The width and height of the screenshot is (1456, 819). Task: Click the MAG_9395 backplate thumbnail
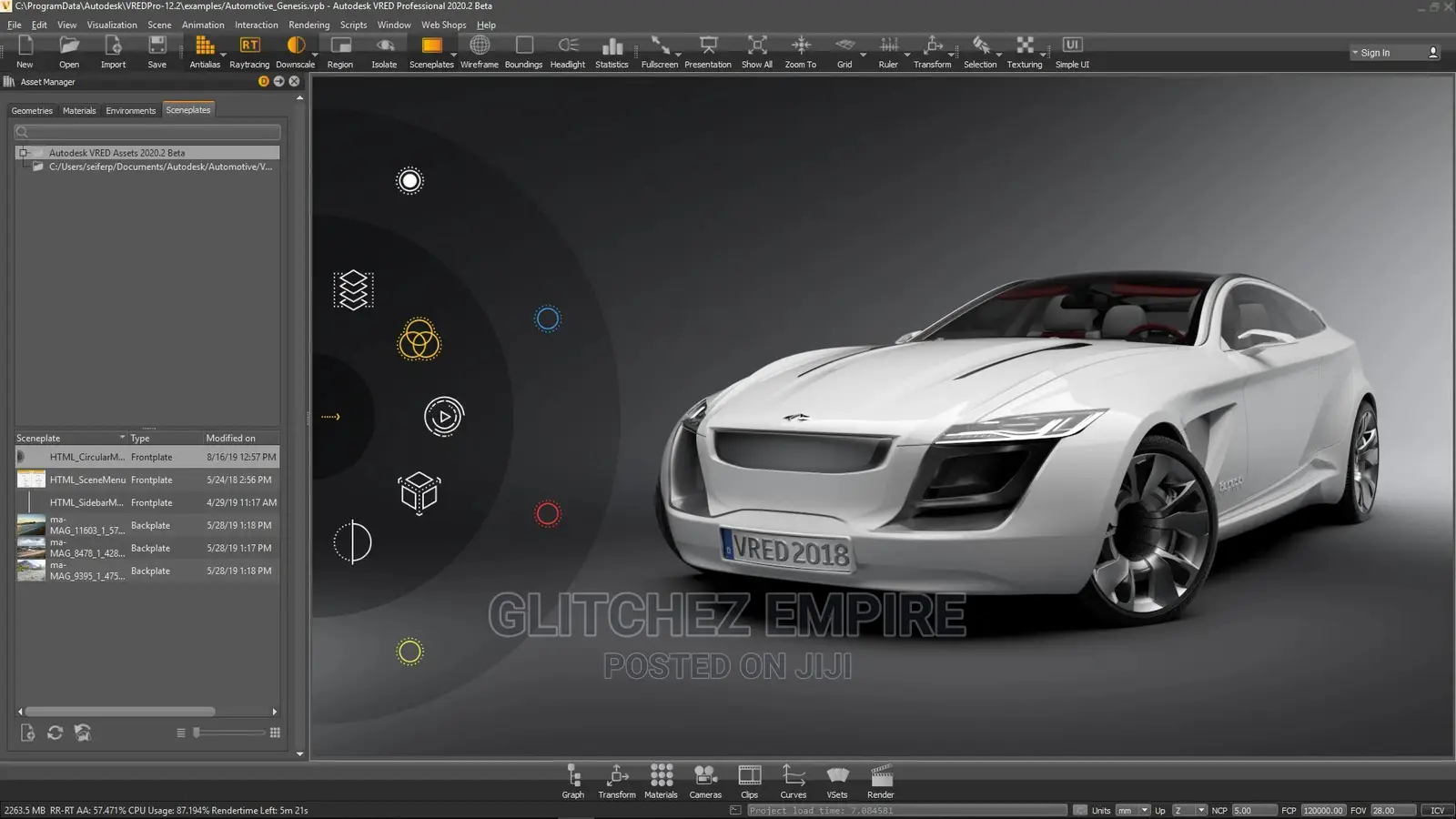[31, 571]
